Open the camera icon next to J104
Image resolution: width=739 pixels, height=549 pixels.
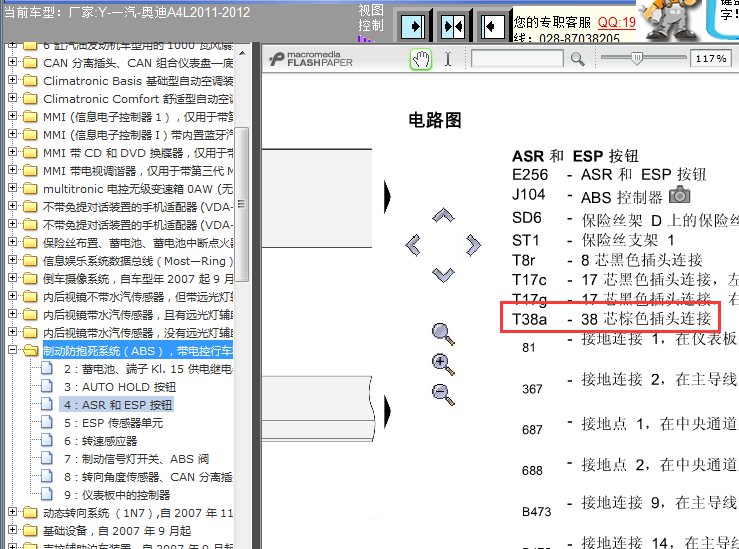(679, 195)
